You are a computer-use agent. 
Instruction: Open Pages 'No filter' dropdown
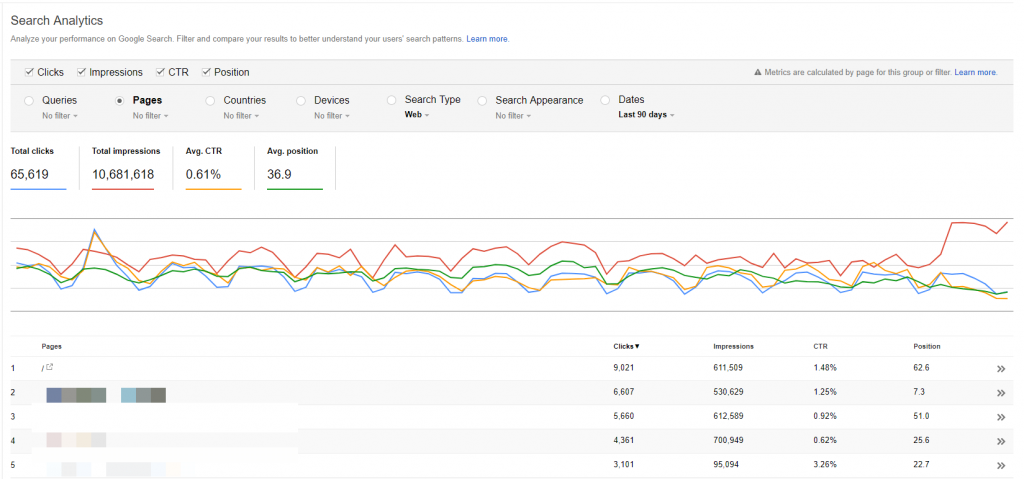[151, 116]
